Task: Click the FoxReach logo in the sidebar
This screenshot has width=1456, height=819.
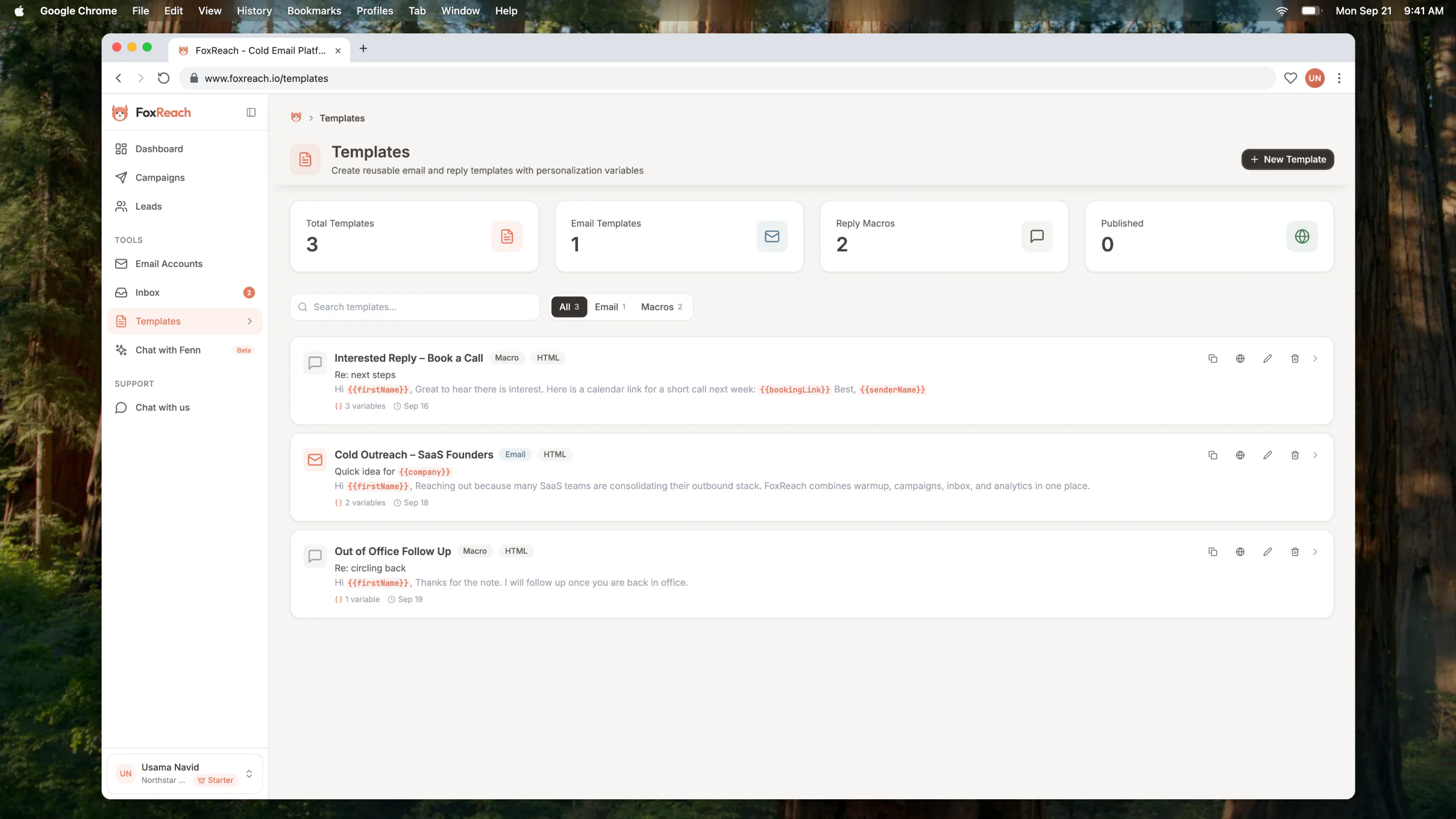Action: [x=152, y=112]
